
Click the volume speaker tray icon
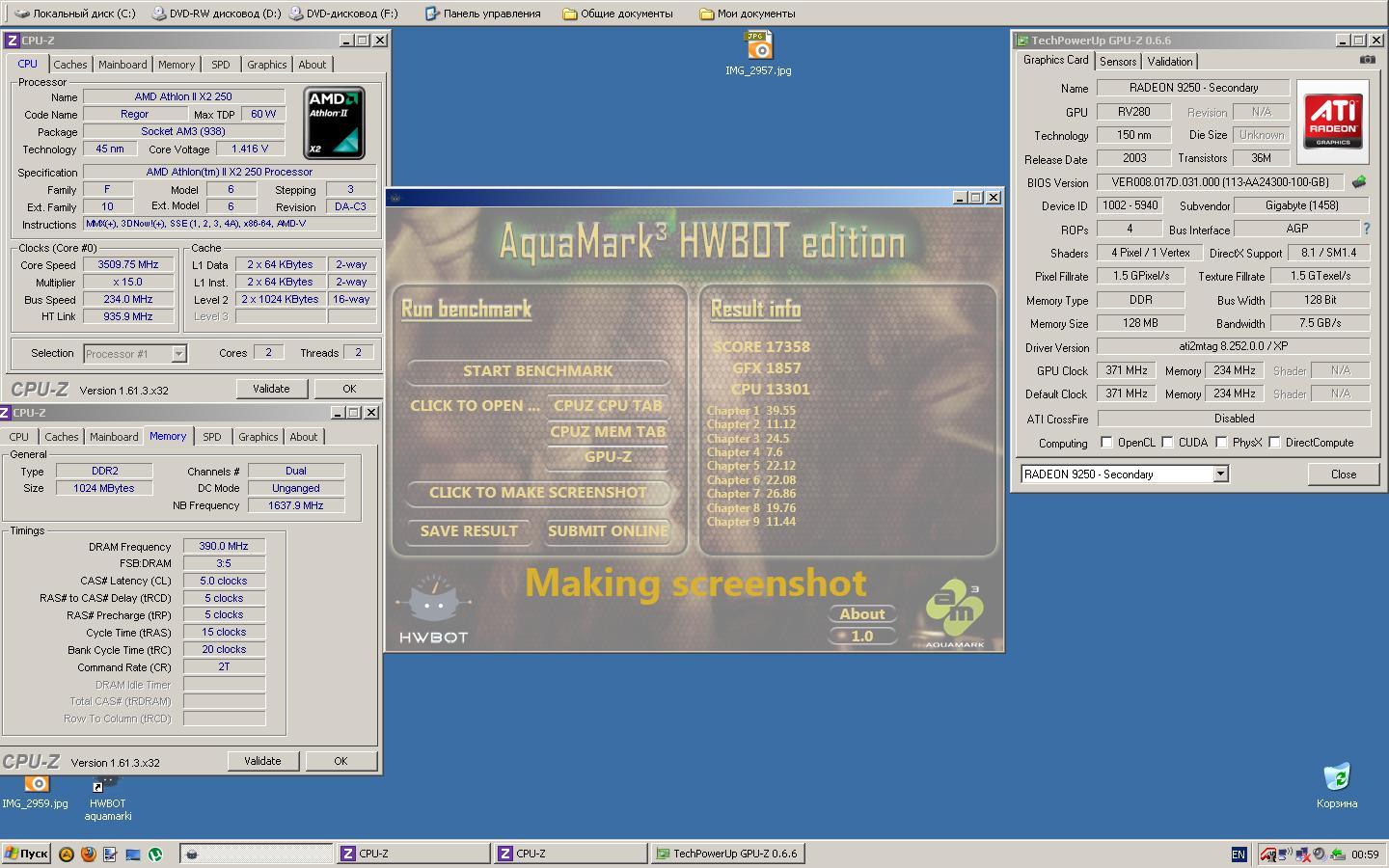[1320, 854]
